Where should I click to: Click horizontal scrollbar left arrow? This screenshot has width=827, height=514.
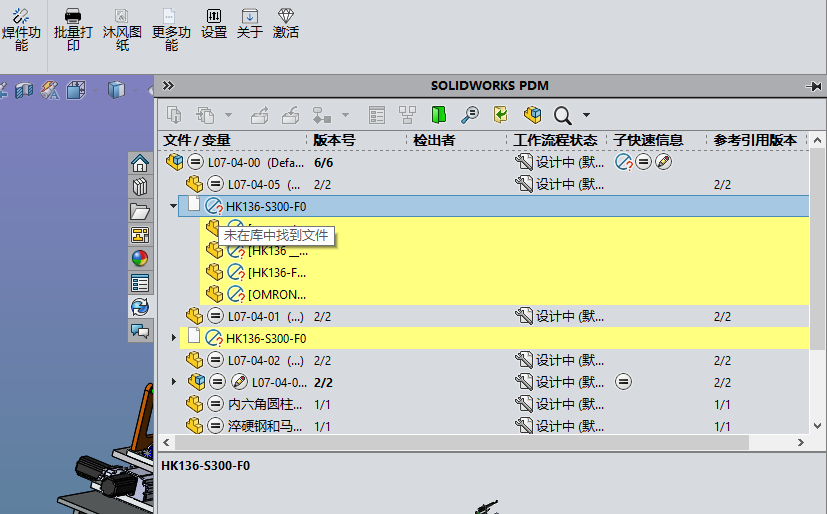[166, 442]
